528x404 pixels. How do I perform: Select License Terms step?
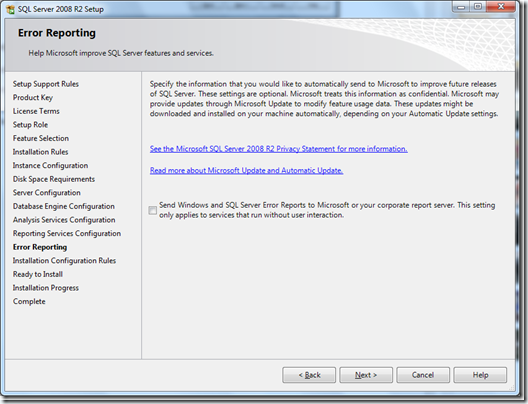(36, 111)
